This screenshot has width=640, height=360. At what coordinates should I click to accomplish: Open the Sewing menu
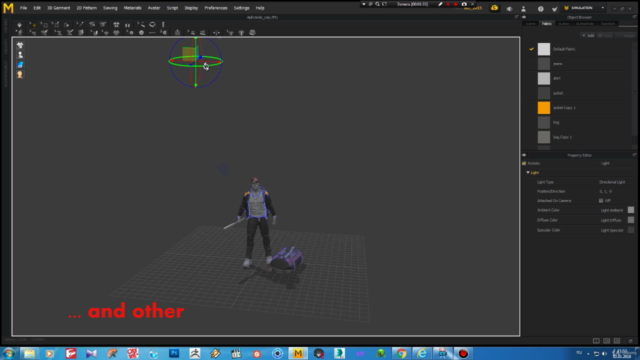(x=110, y=8)
